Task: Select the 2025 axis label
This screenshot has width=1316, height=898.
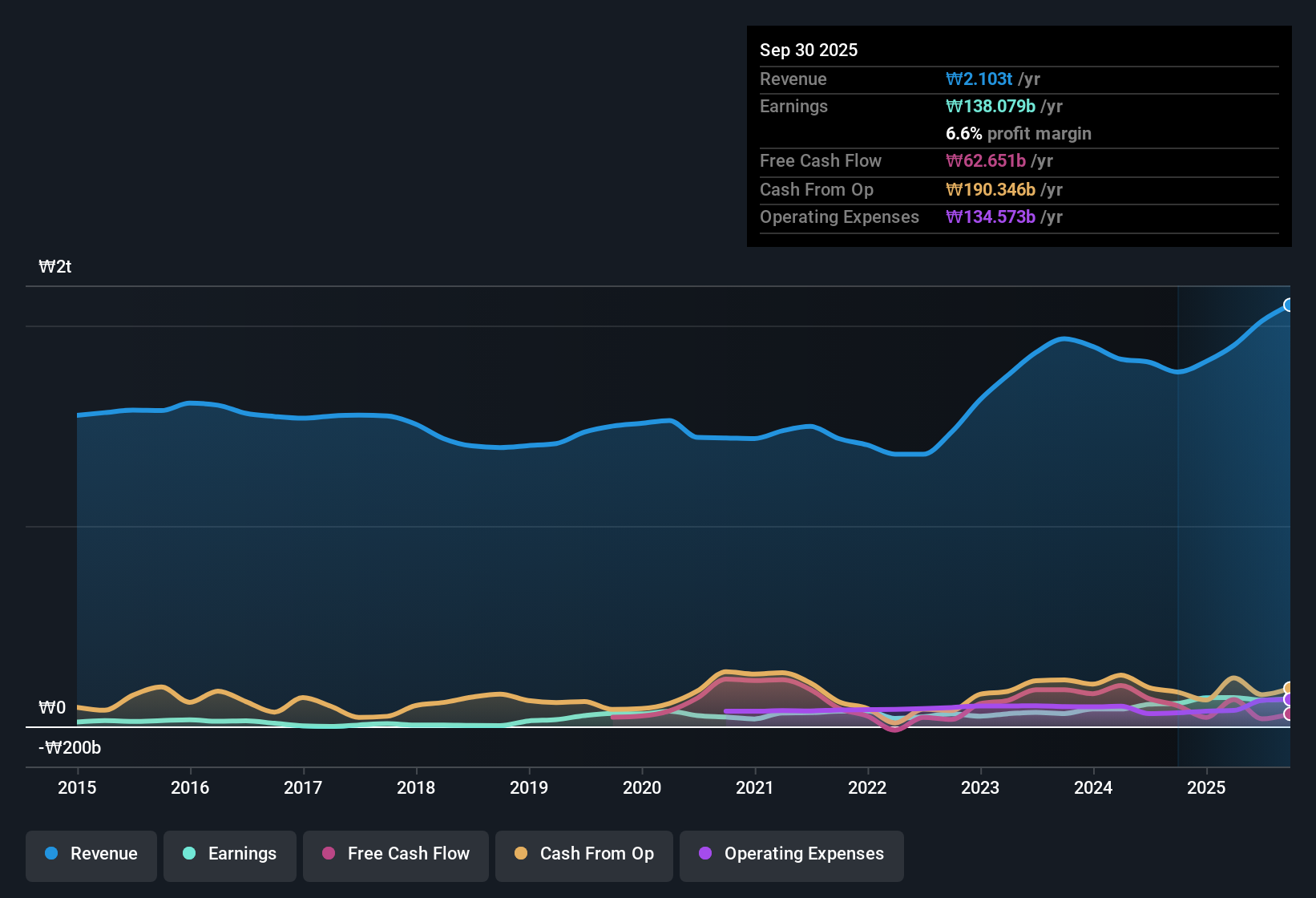Action: 1207,788
